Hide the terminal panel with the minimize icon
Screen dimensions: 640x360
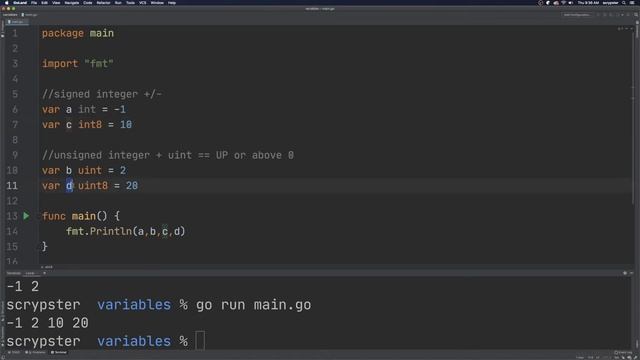[x=632, y=273]
